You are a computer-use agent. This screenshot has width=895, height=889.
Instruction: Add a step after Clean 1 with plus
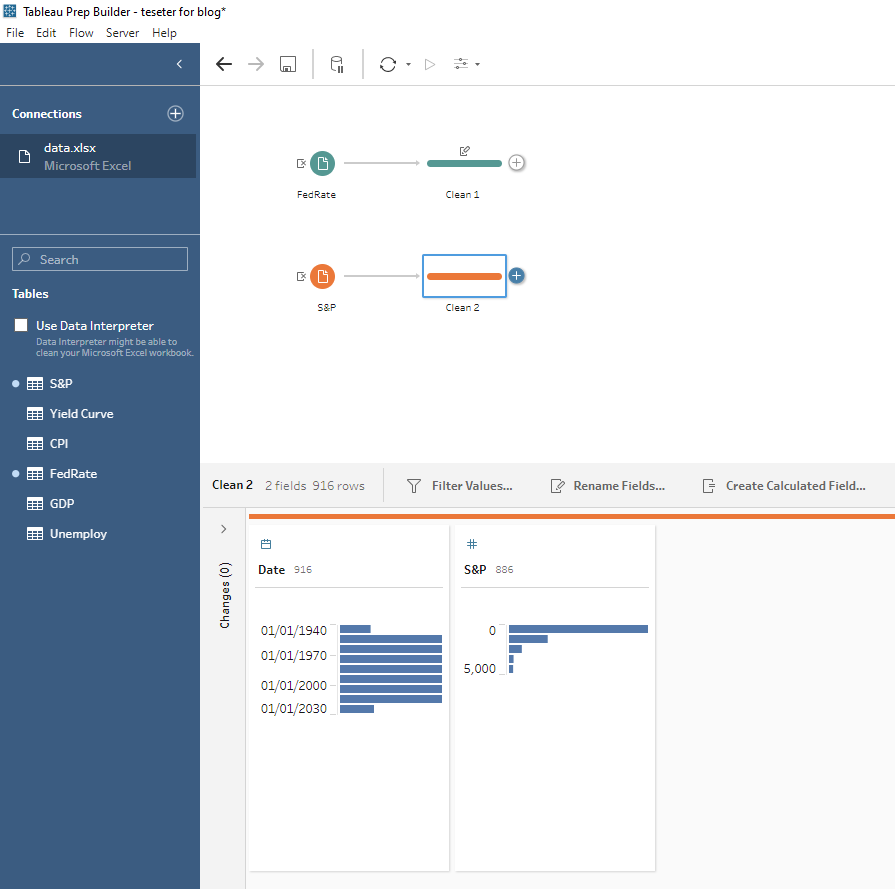[517, 163]
